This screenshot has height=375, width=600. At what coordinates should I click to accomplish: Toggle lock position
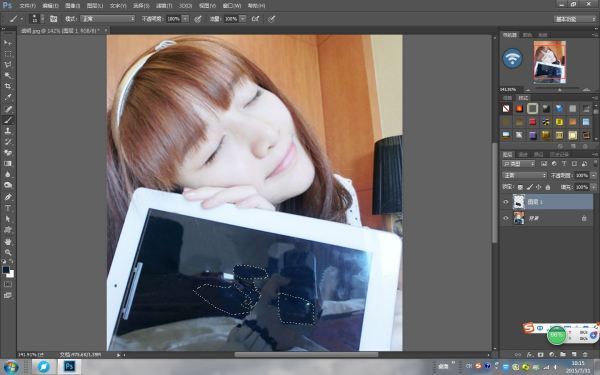pyautogui.click(x=539, y=187)
